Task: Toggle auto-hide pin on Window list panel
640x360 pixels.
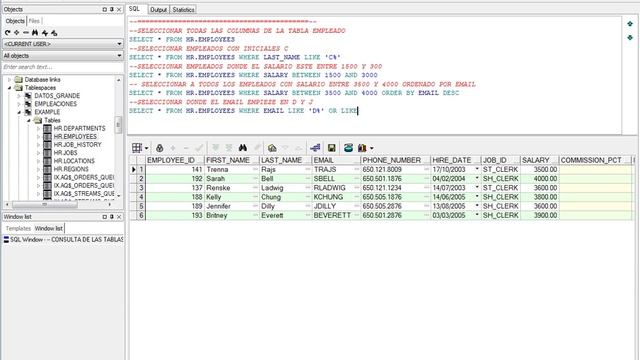Action: click(x=112, y=217)
